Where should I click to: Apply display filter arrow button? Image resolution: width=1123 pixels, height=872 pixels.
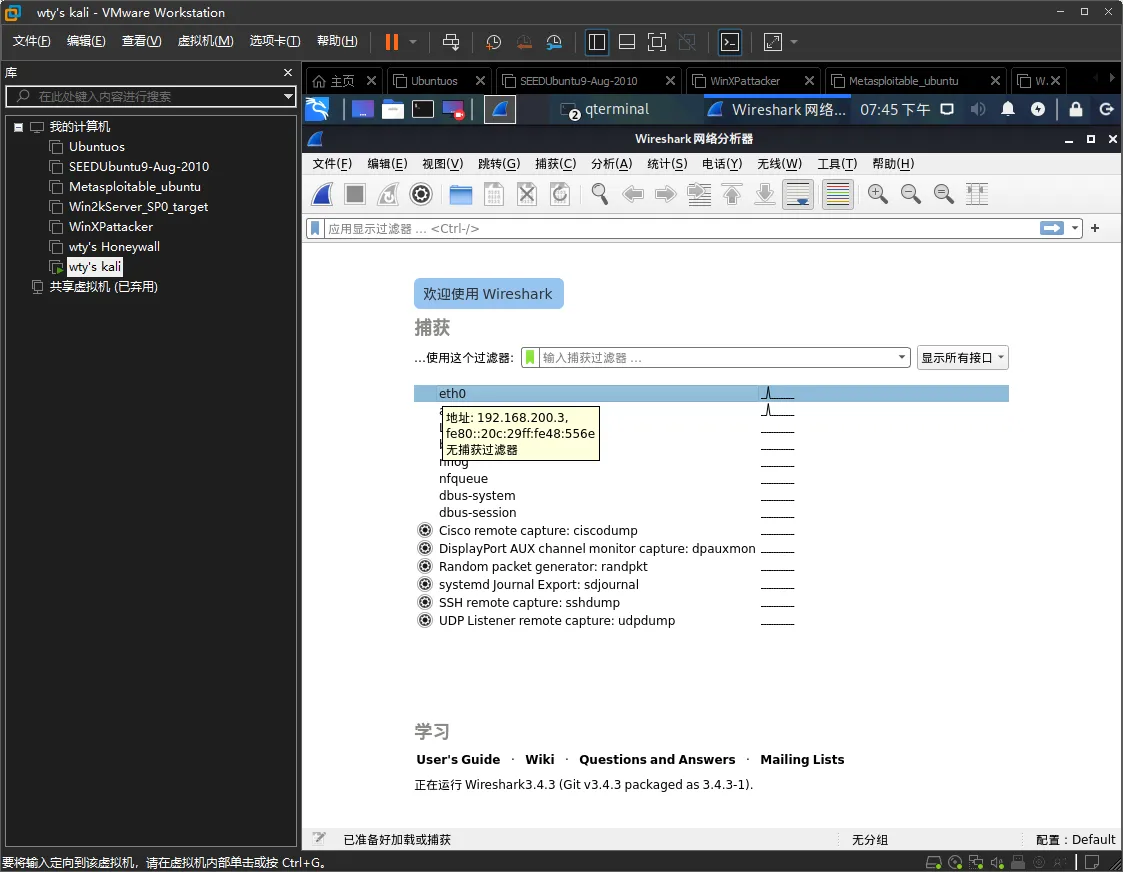pyautogui.click(x=1051, y=228)
